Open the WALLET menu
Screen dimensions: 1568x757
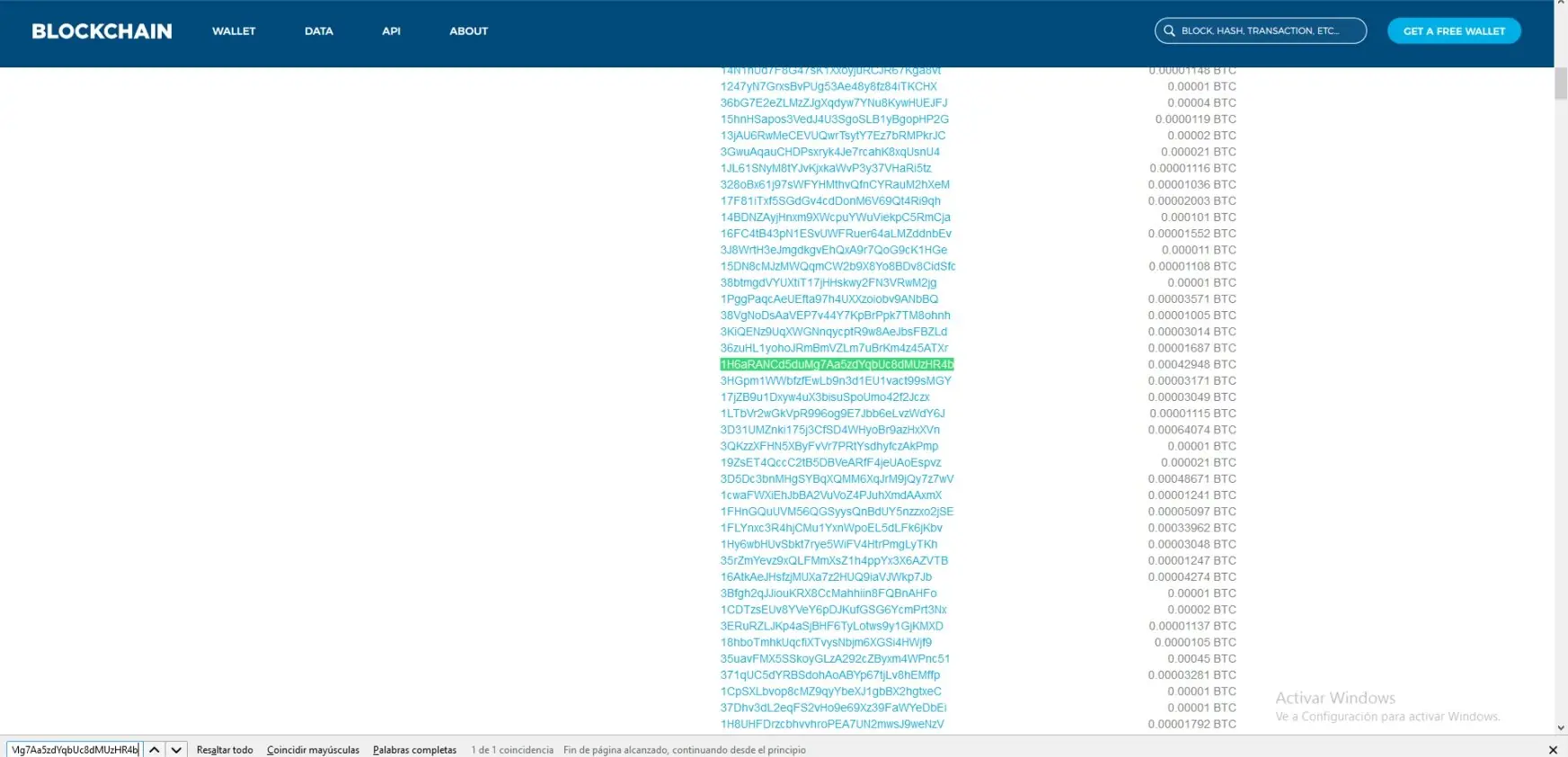(234, 31)
